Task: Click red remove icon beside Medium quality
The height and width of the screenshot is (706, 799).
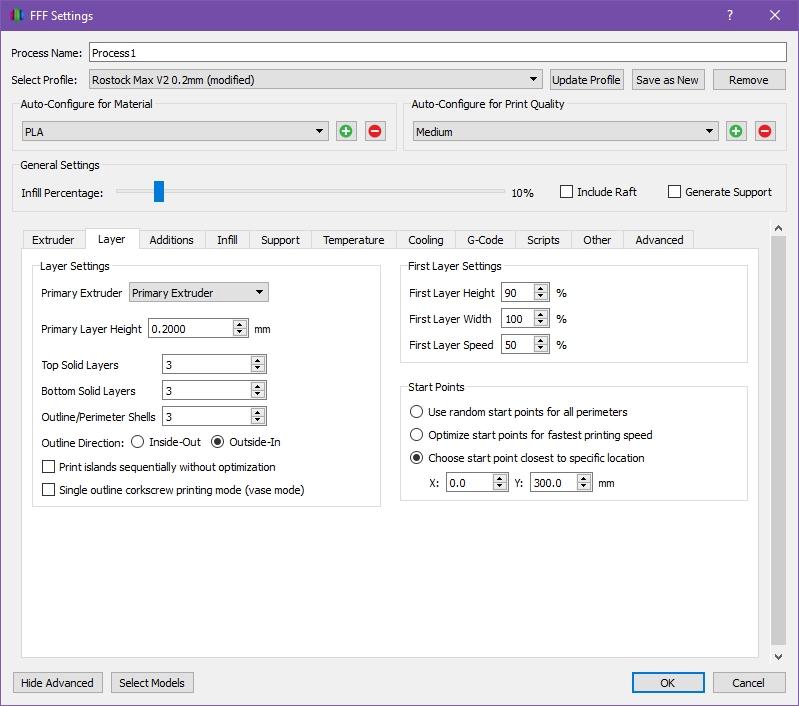Action: pyautogui.click(x=765, y=131)
